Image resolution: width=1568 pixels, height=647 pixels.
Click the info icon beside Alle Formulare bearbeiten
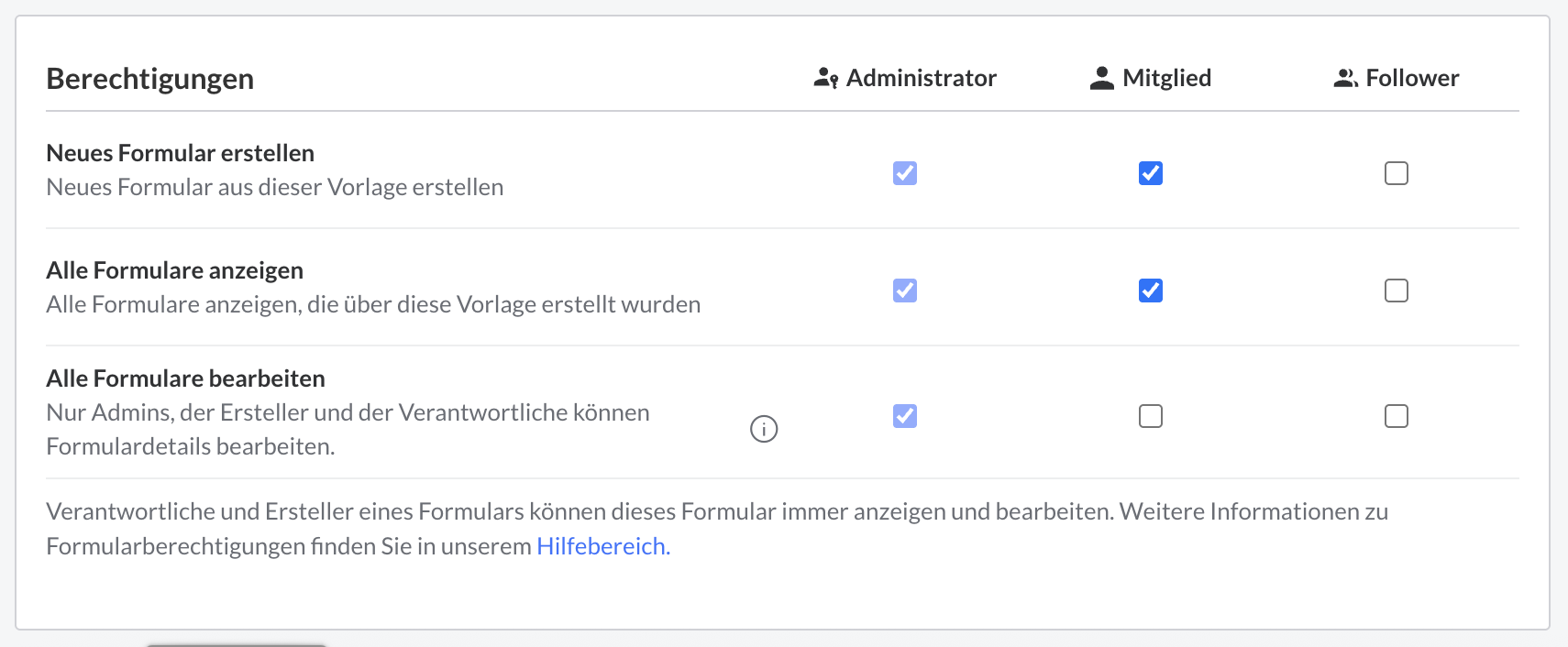(x=764, y=429)
